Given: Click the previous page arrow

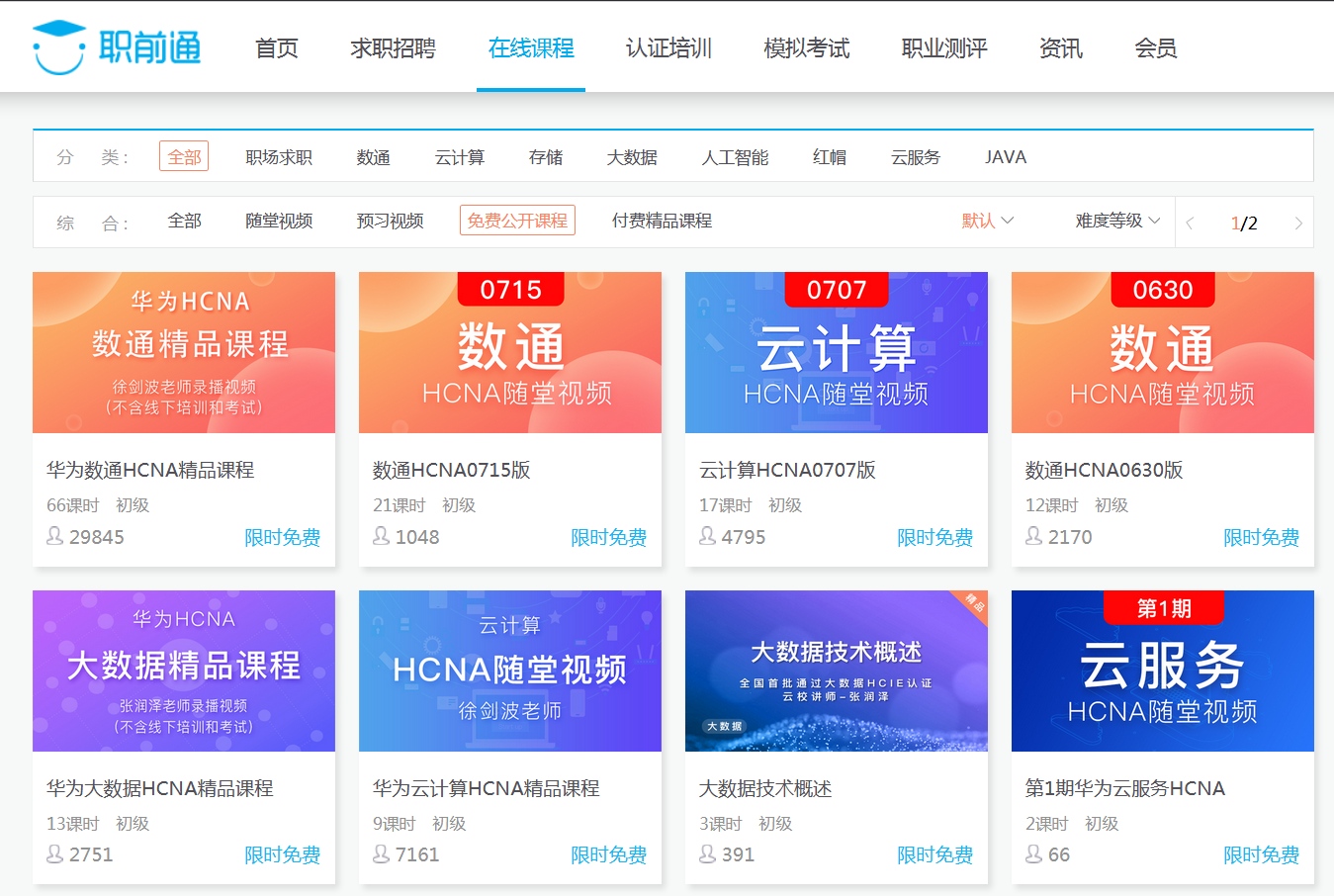Looking at the screenshot, I should 1190,224.
